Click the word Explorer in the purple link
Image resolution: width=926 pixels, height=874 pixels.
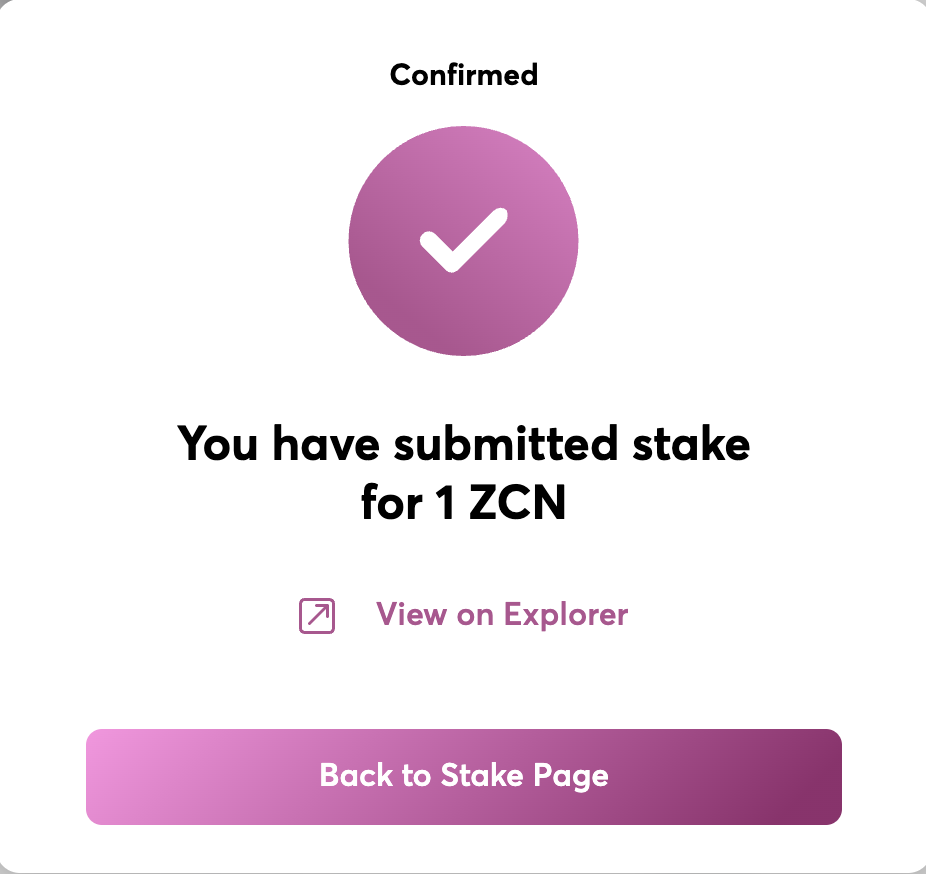[566, 615]
